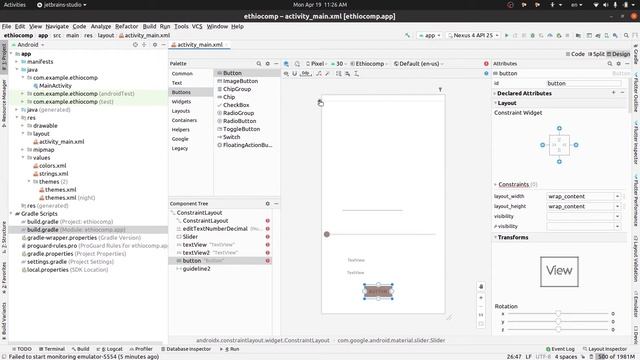Open Component Tree gear settings

(268, 204)
